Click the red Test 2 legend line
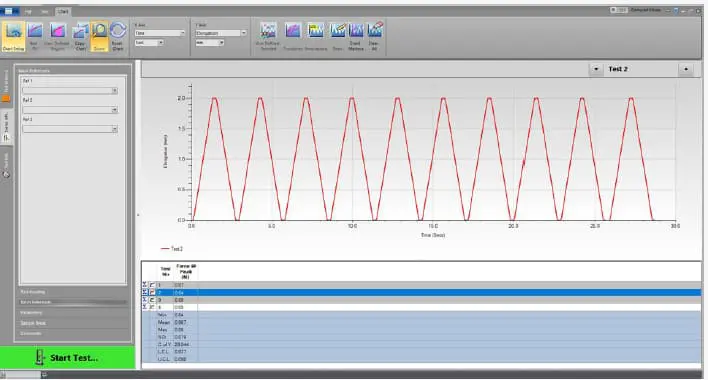The width and height of the screenshot is (708, 380). (x=165, y=249)
